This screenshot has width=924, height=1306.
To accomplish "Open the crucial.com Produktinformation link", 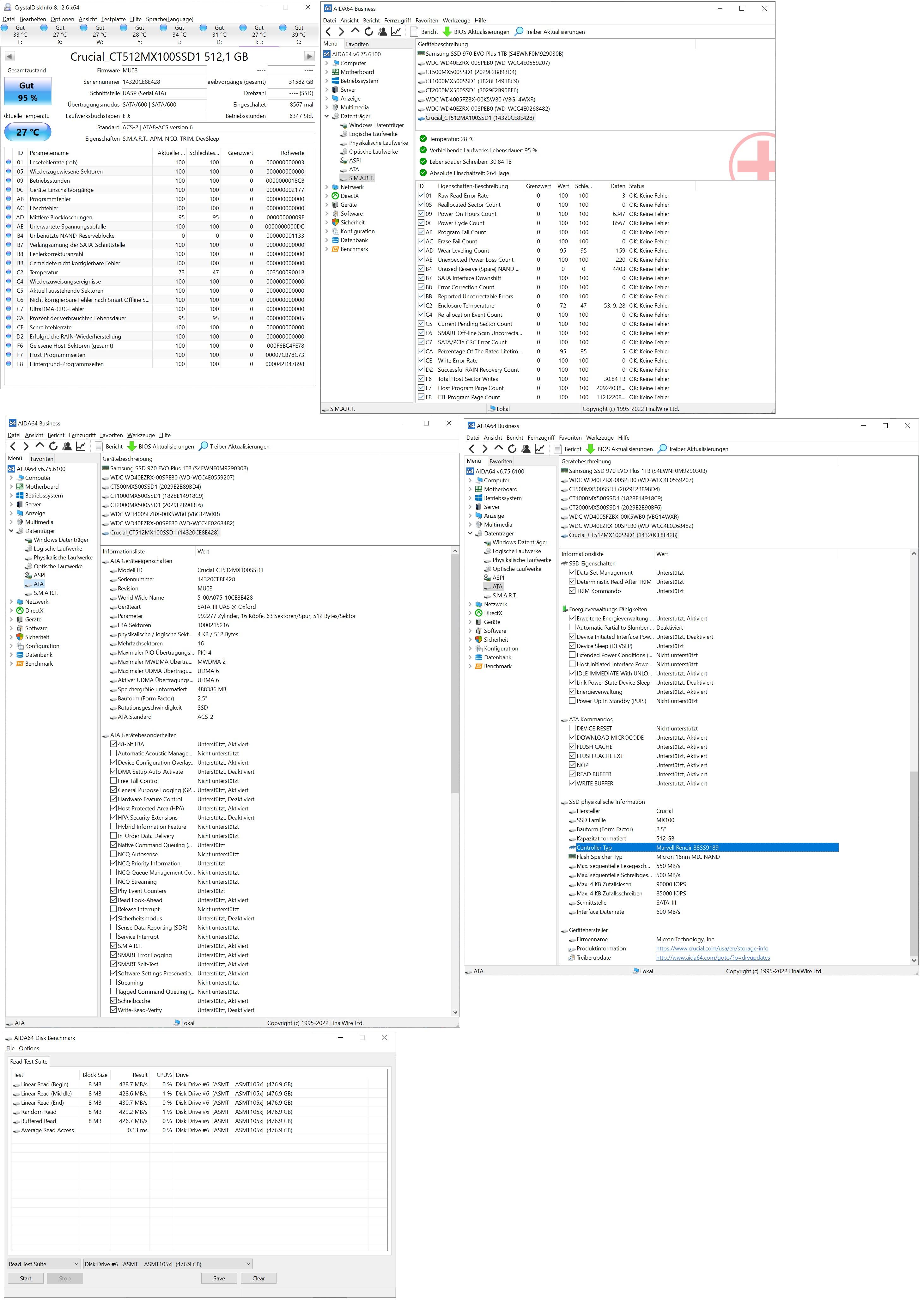I will tap(712, 949).
